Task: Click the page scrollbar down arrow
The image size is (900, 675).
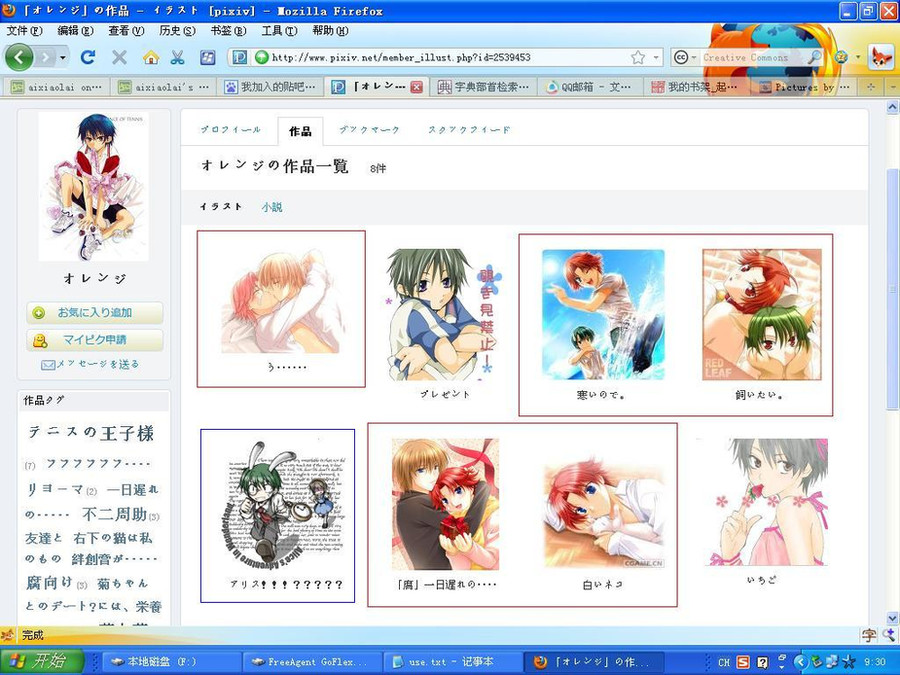Action: 893,618
